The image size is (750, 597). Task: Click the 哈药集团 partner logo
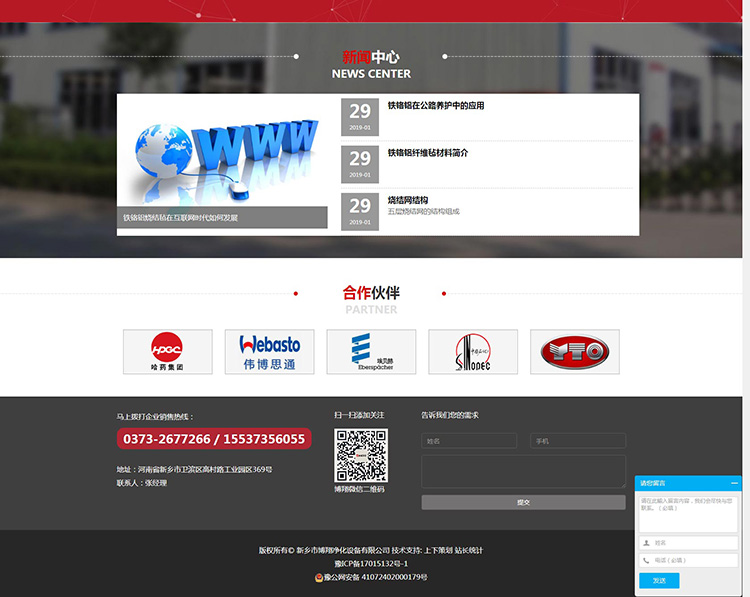(x=167, y=352)
